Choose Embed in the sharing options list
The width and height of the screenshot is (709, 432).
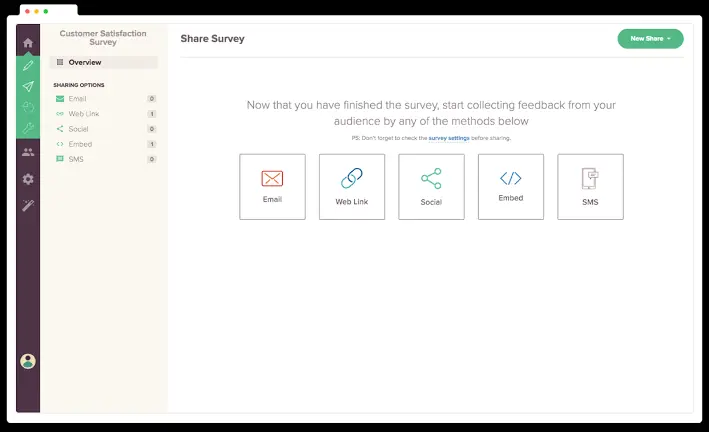coord(104,144)
